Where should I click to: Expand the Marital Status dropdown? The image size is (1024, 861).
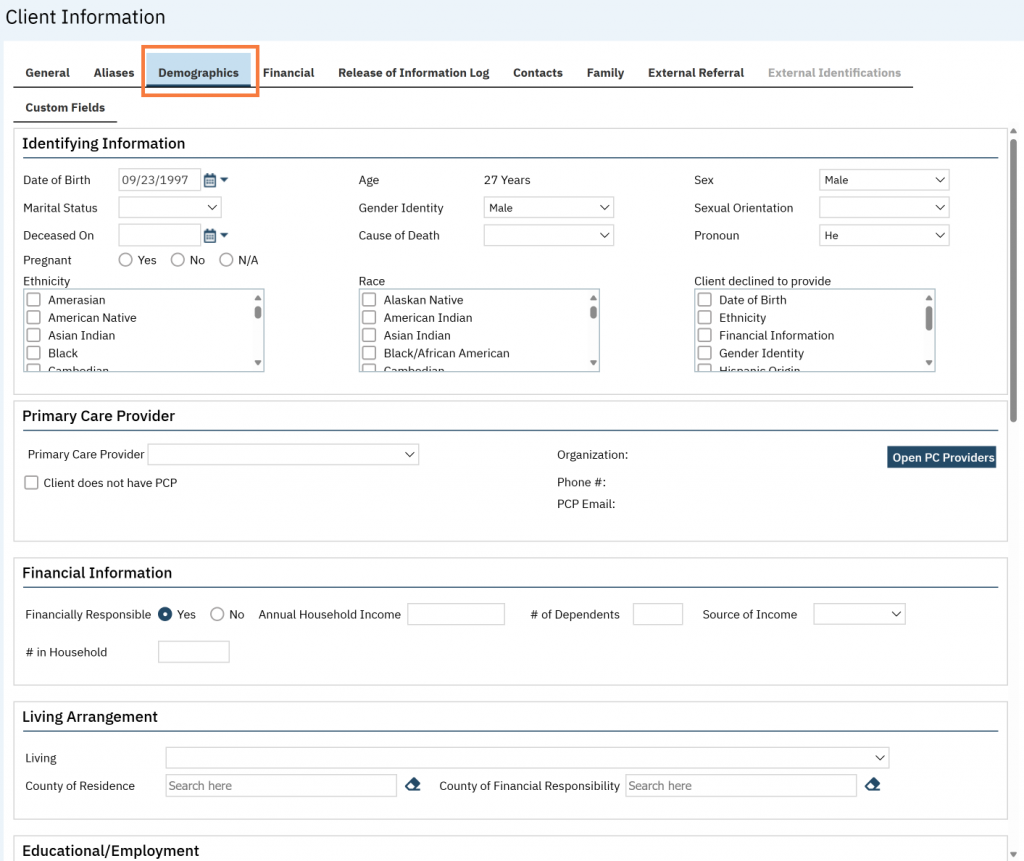(x=170, y=208)
